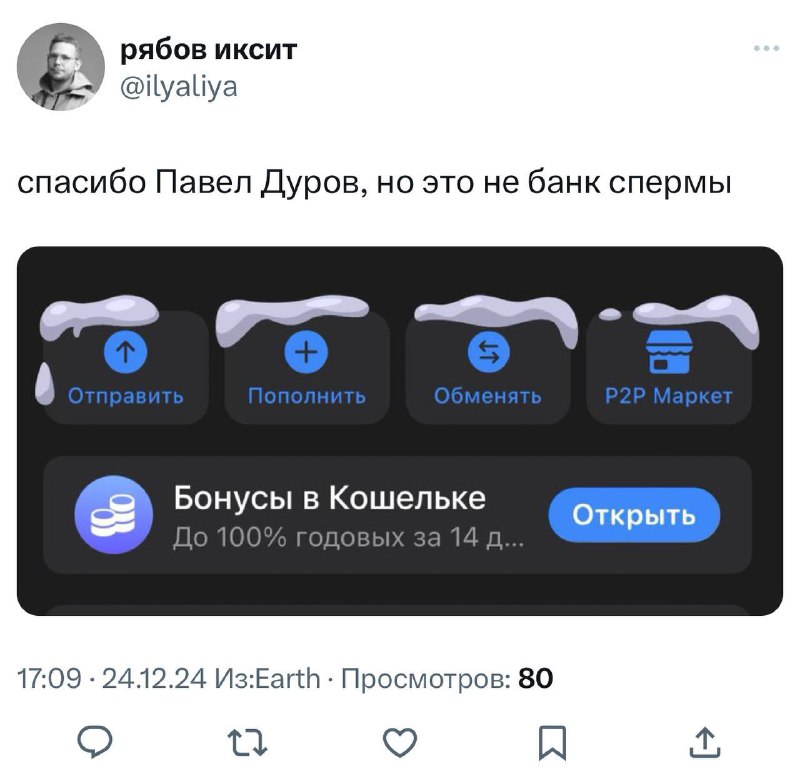
Task: Bookmark this tweet
Action: point(553,743)
